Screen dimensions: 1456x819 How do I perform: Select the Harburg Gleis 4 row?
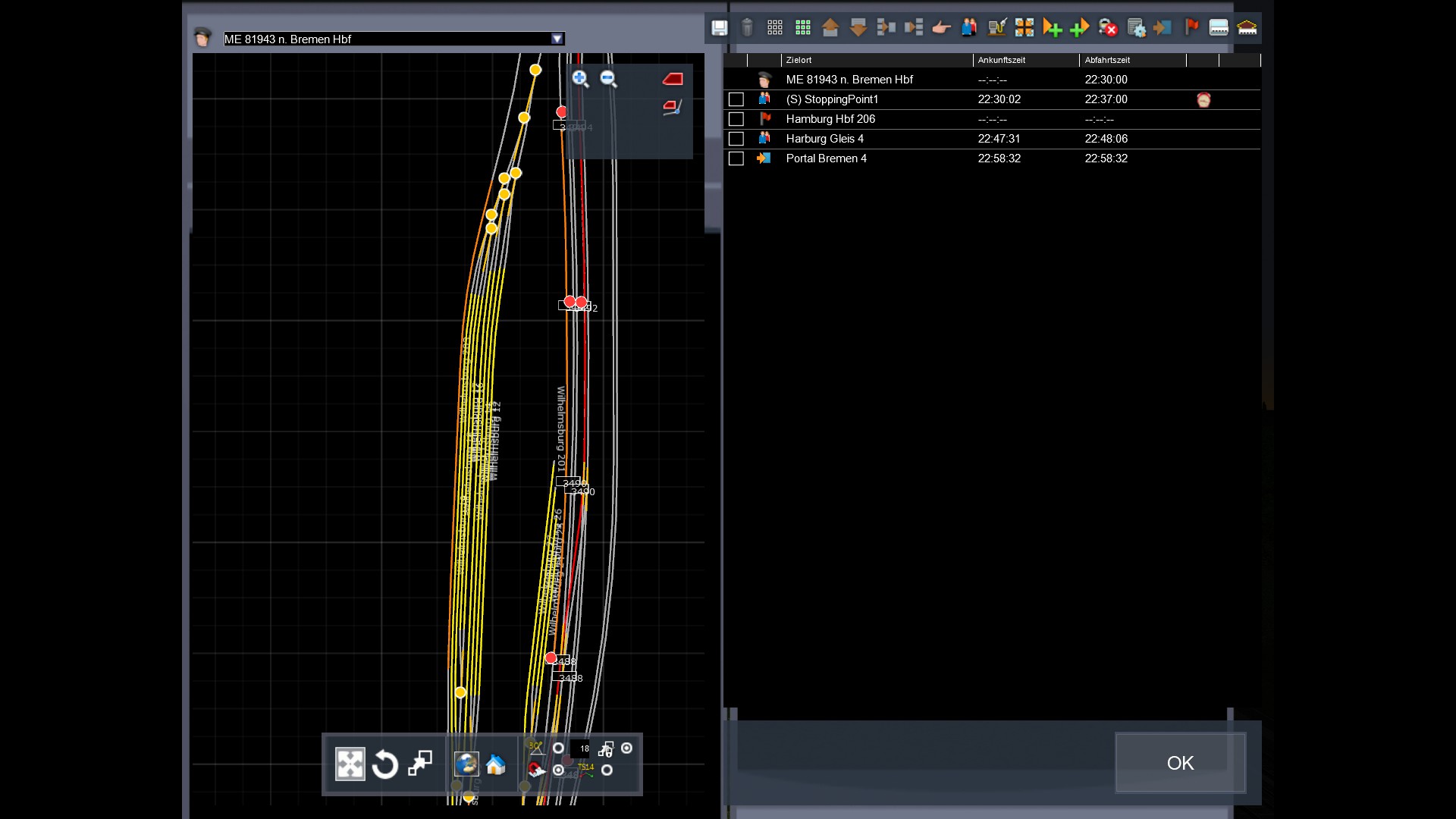point(824,139)
